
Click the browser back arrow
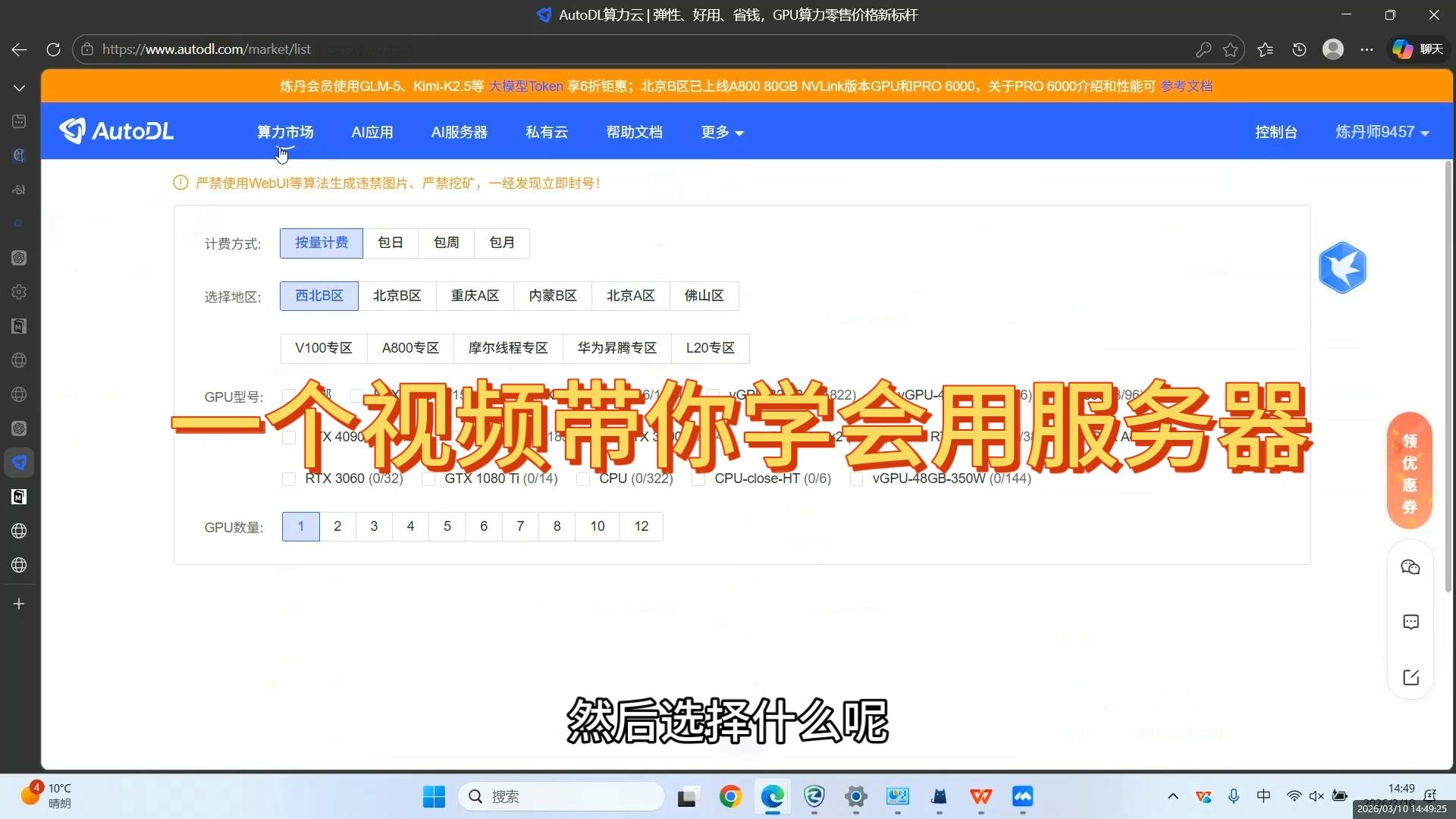click(x=20, y=49)
